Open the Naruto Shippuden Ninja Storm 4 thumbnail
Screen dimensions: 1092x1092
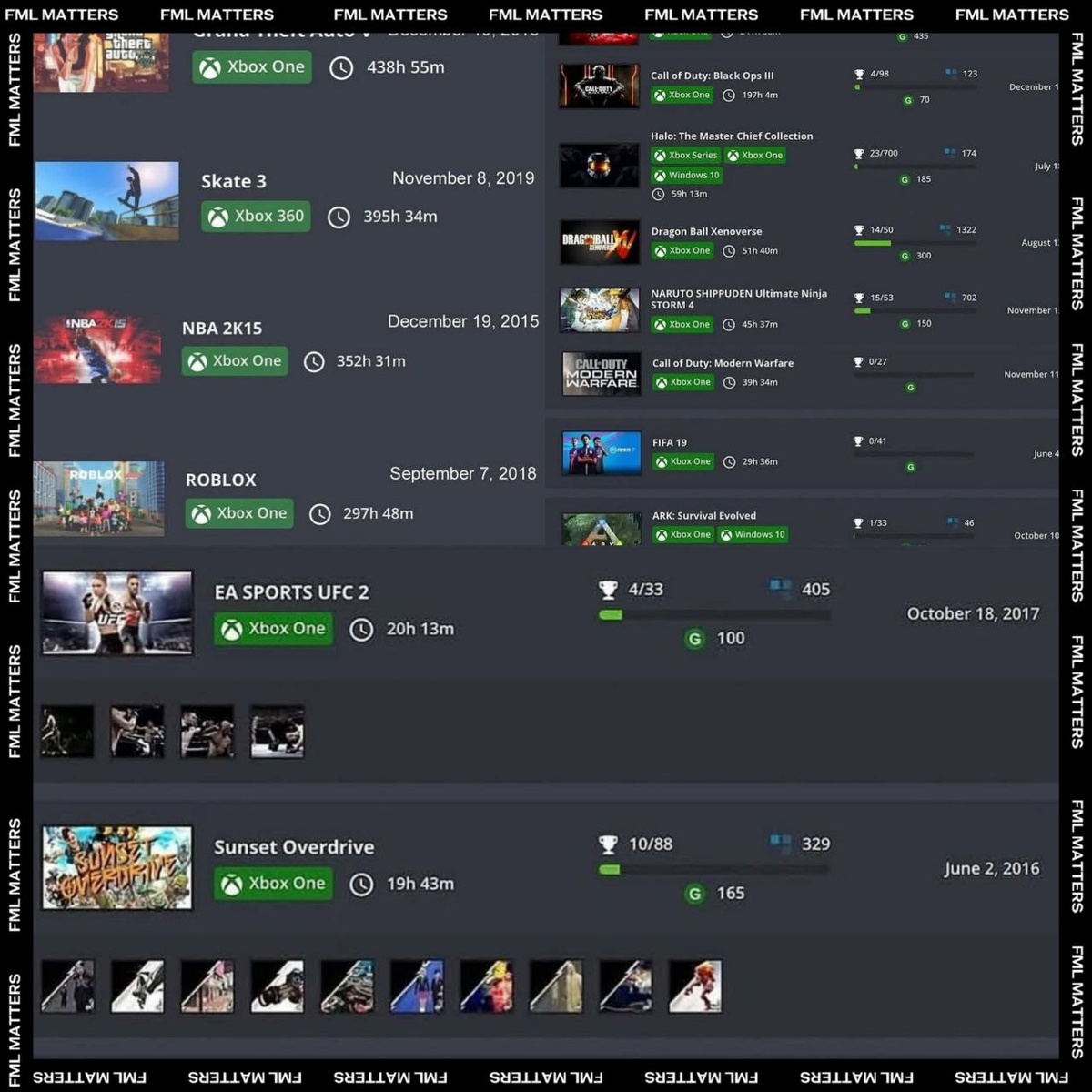coord(600,310)
